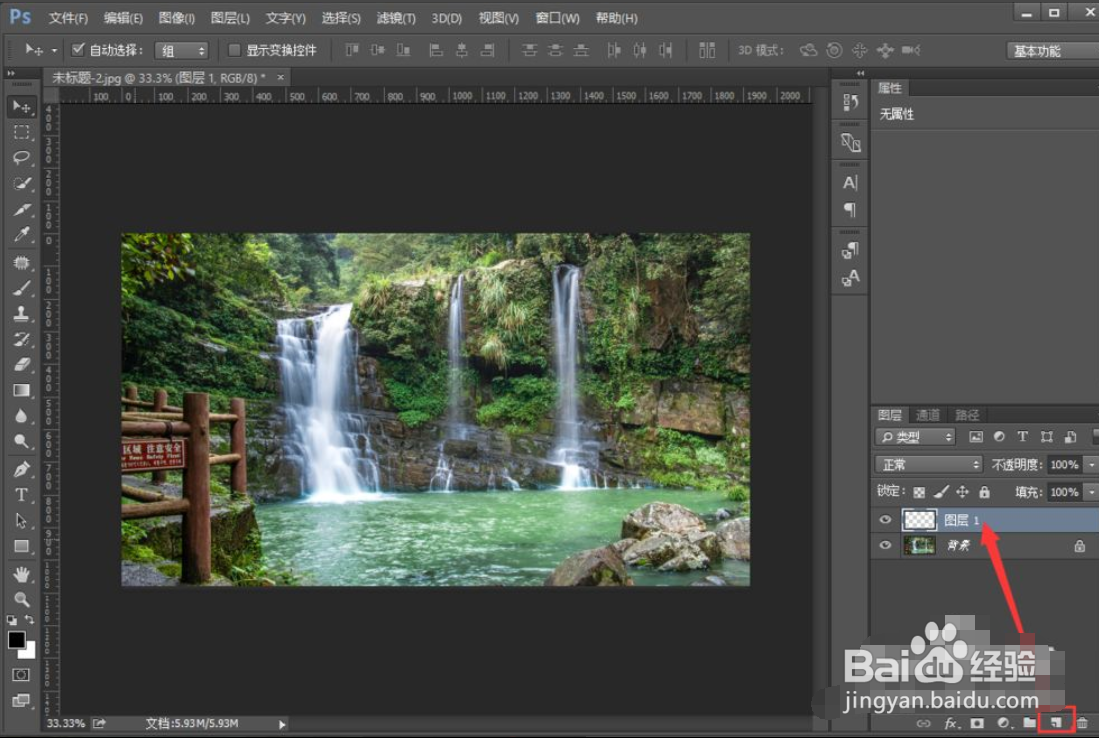Select the Hand tool
The height and width of the screenshot is (738, 1099).
click(x=21, y=574)
